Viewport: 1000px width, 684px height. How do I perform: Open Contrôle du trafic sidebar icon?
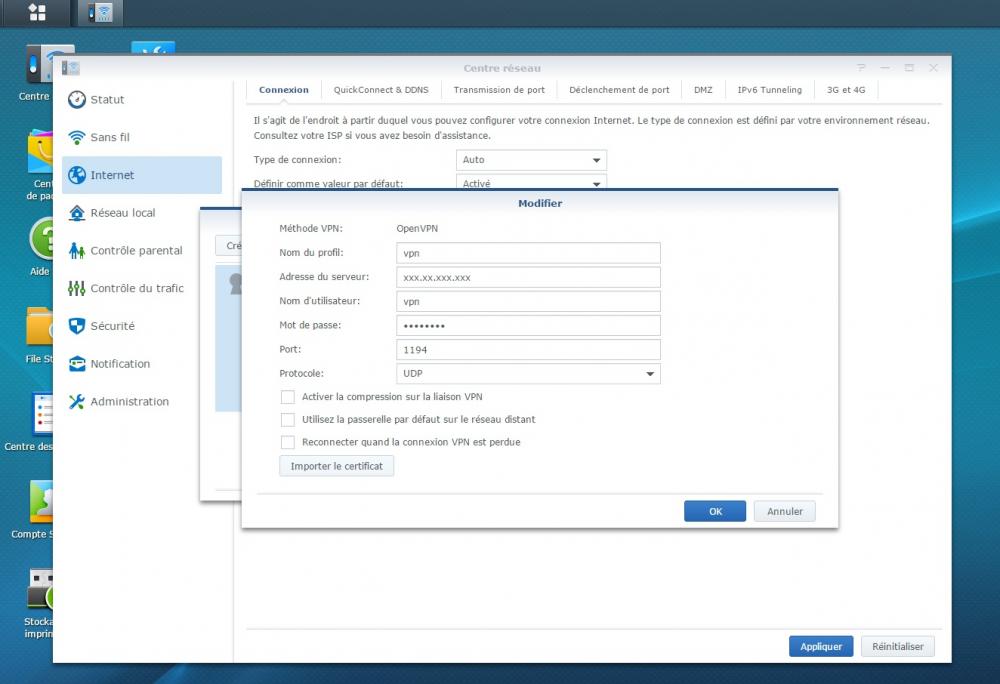click(x=77, y=289)
